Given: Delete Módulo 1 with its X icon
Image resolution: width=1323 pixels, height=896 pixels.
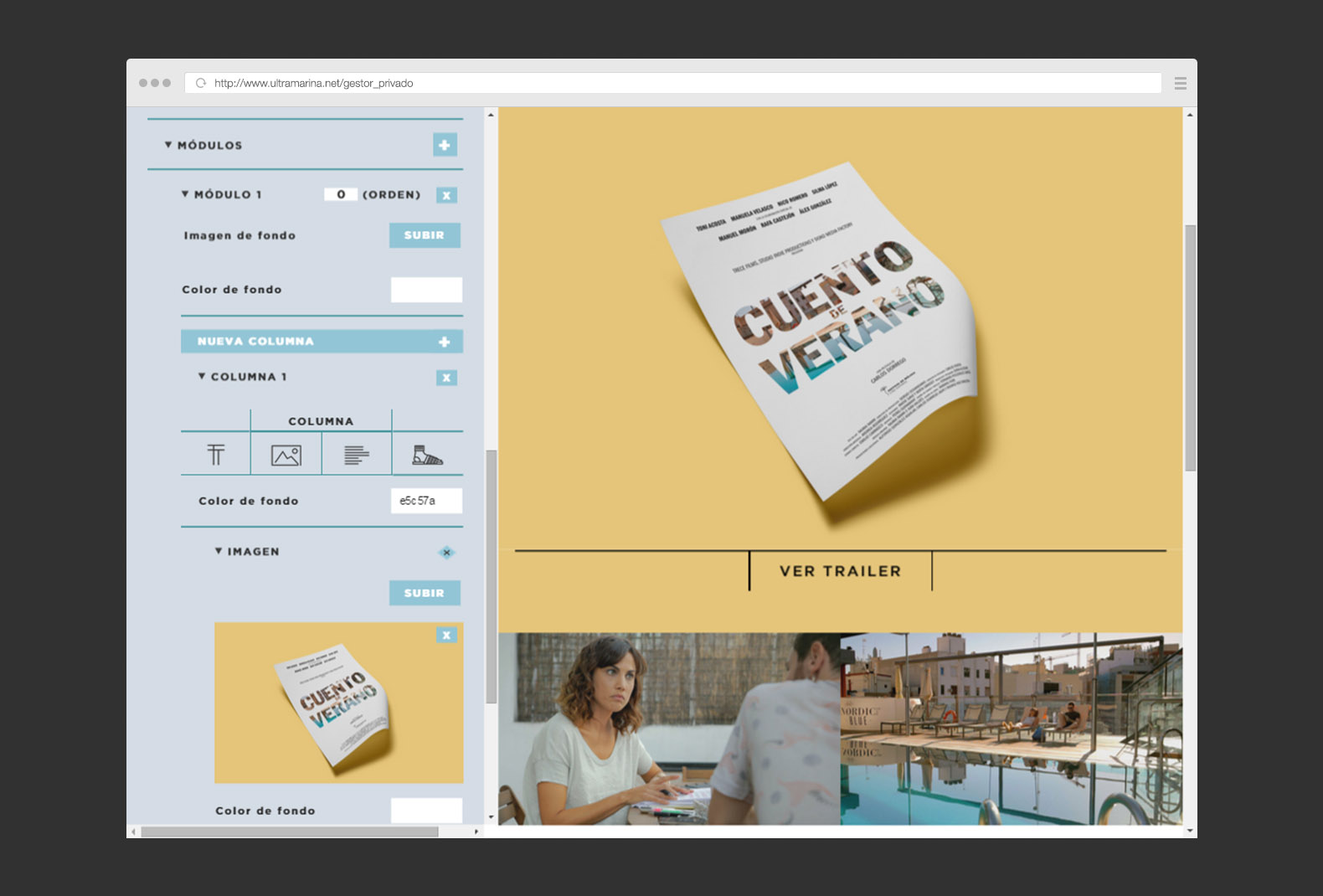Looking at the screenshot, I should coord(446,195).
